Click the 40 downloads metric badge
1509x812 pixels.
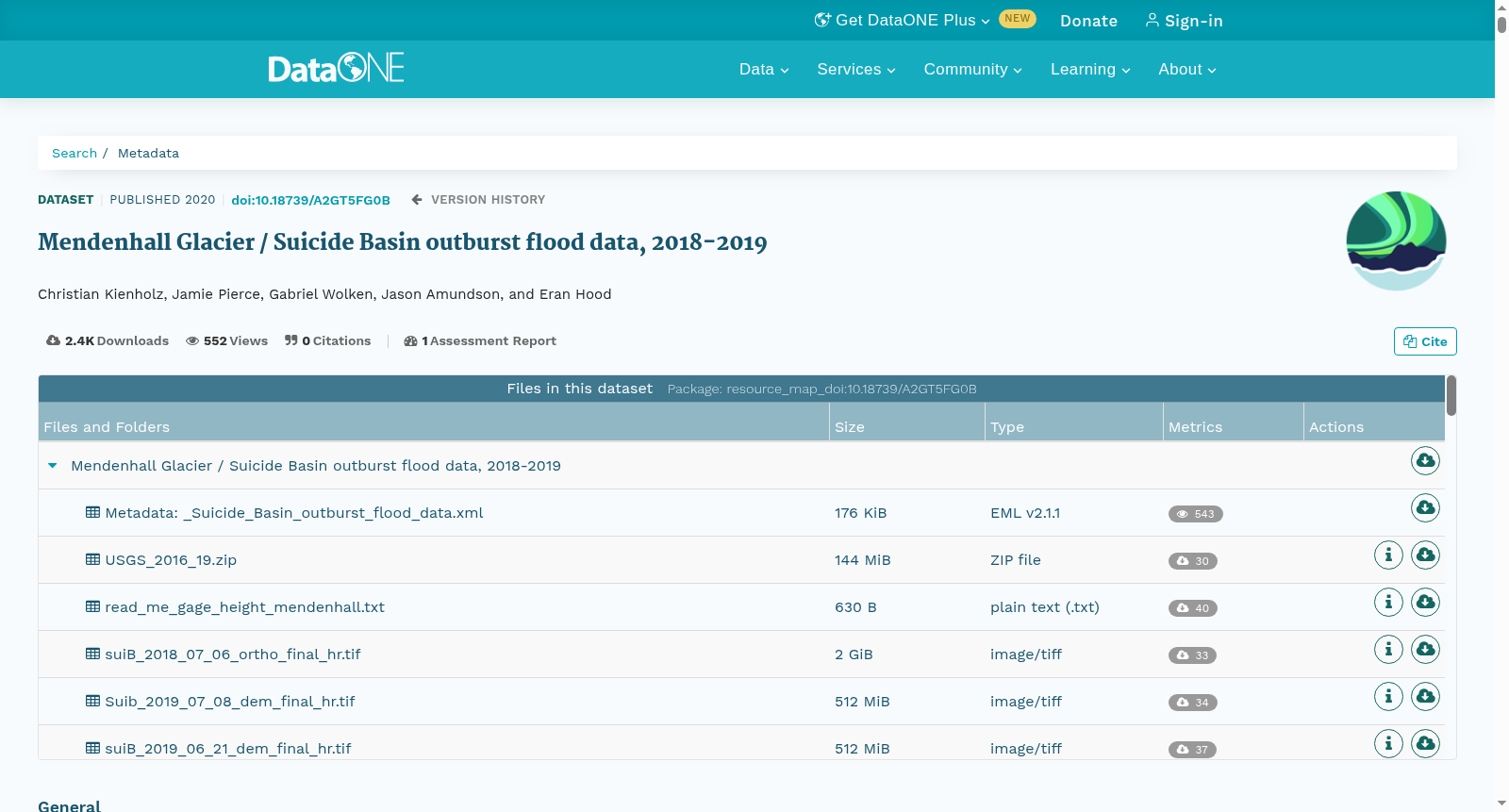[1193, 608]
